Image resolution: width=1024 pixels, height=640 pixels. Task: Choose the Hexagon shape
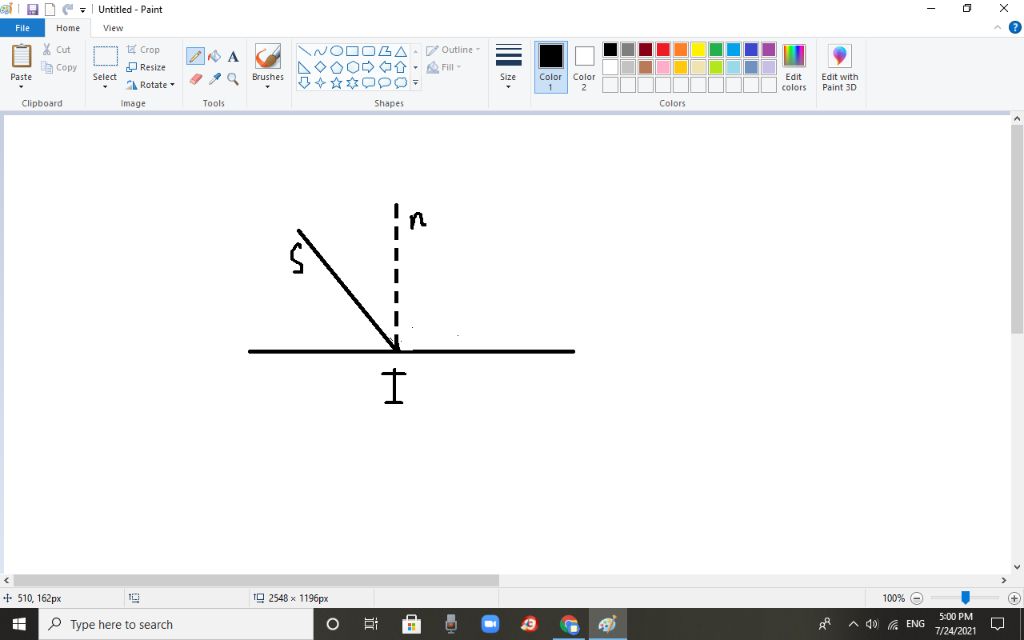coord(352,67)
